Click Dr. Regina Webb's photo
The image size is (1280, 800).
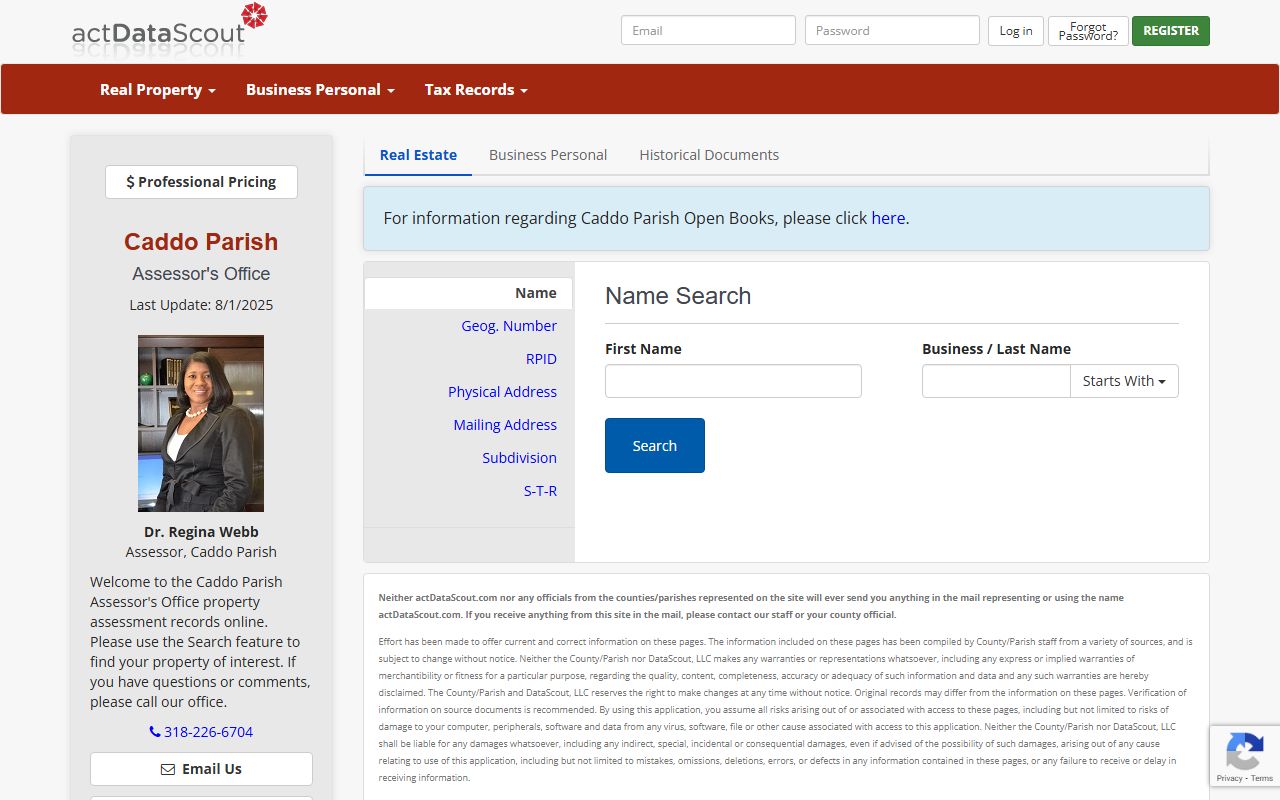point(201,423)
